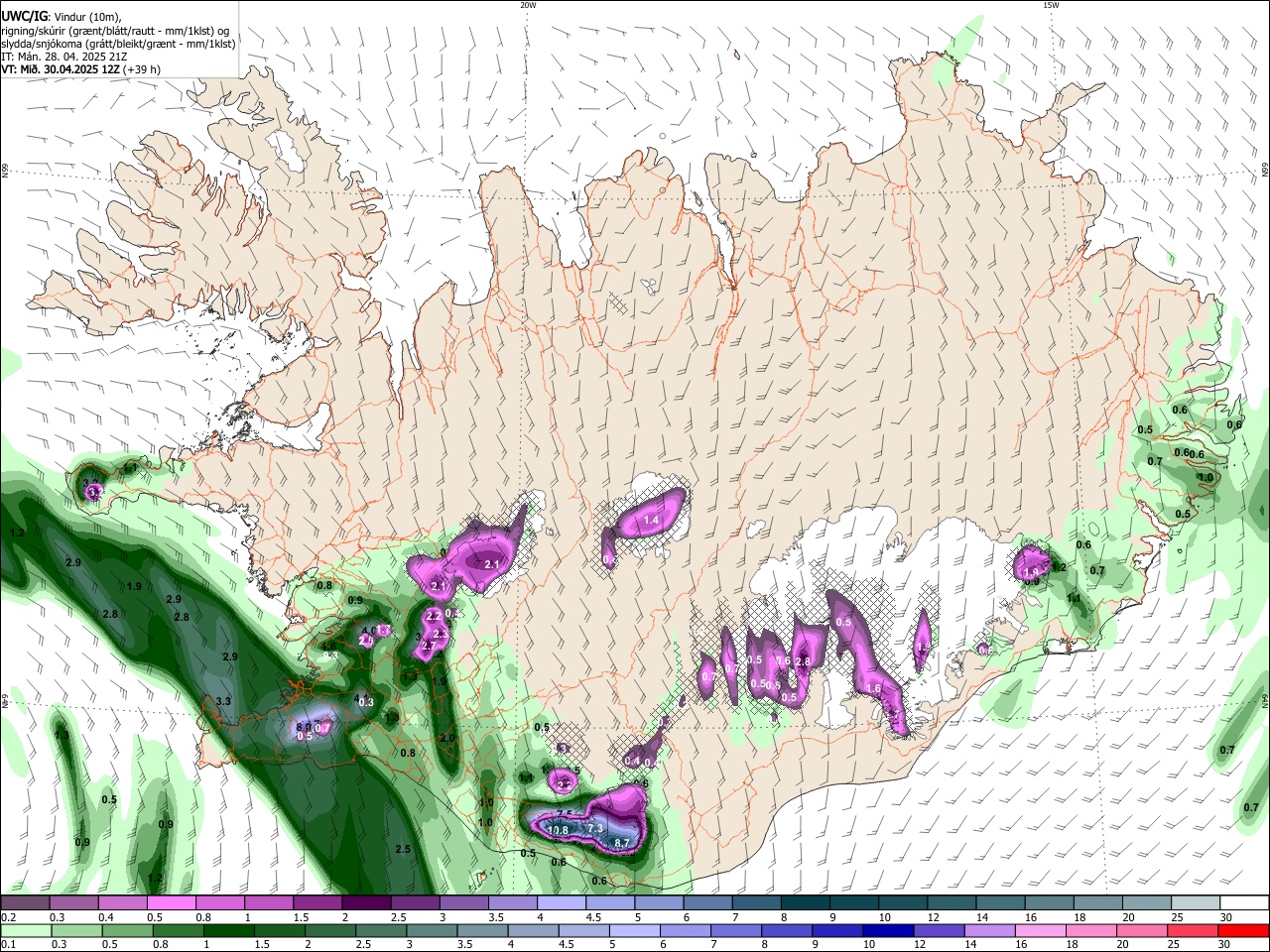Click the 30 label in the top legend row
The height and width of the screenshot is (952, 1270).
[1226, 917]
